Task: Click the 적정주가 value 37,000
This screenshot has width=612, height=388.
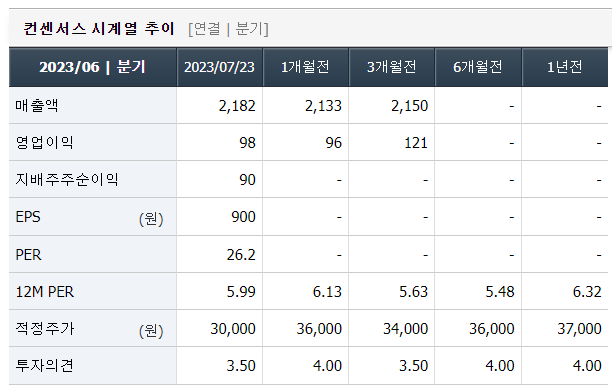Action: [x=579, y=329]
